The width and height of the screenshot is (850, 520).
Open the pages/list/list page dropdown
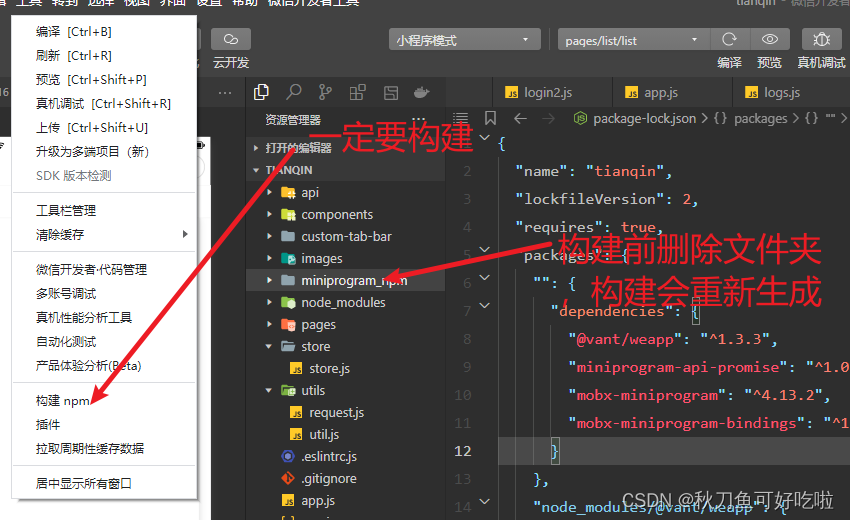tap(634, 40)
